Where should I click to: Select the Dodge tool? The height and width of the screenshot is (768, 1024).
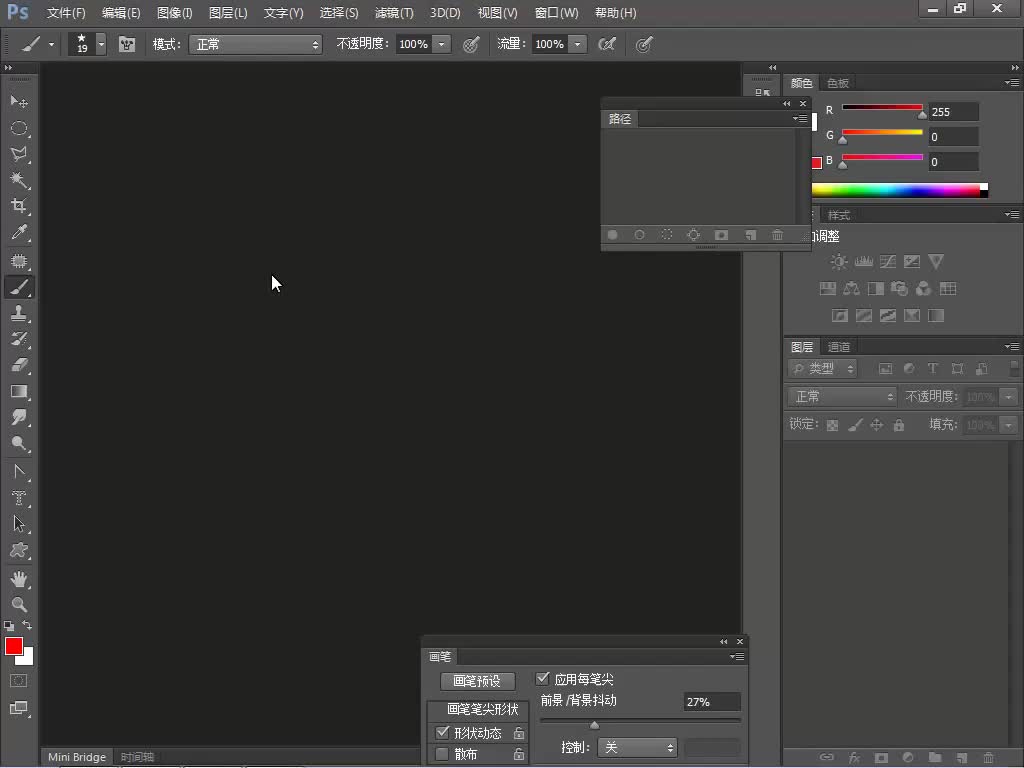[x=19, y=443]
